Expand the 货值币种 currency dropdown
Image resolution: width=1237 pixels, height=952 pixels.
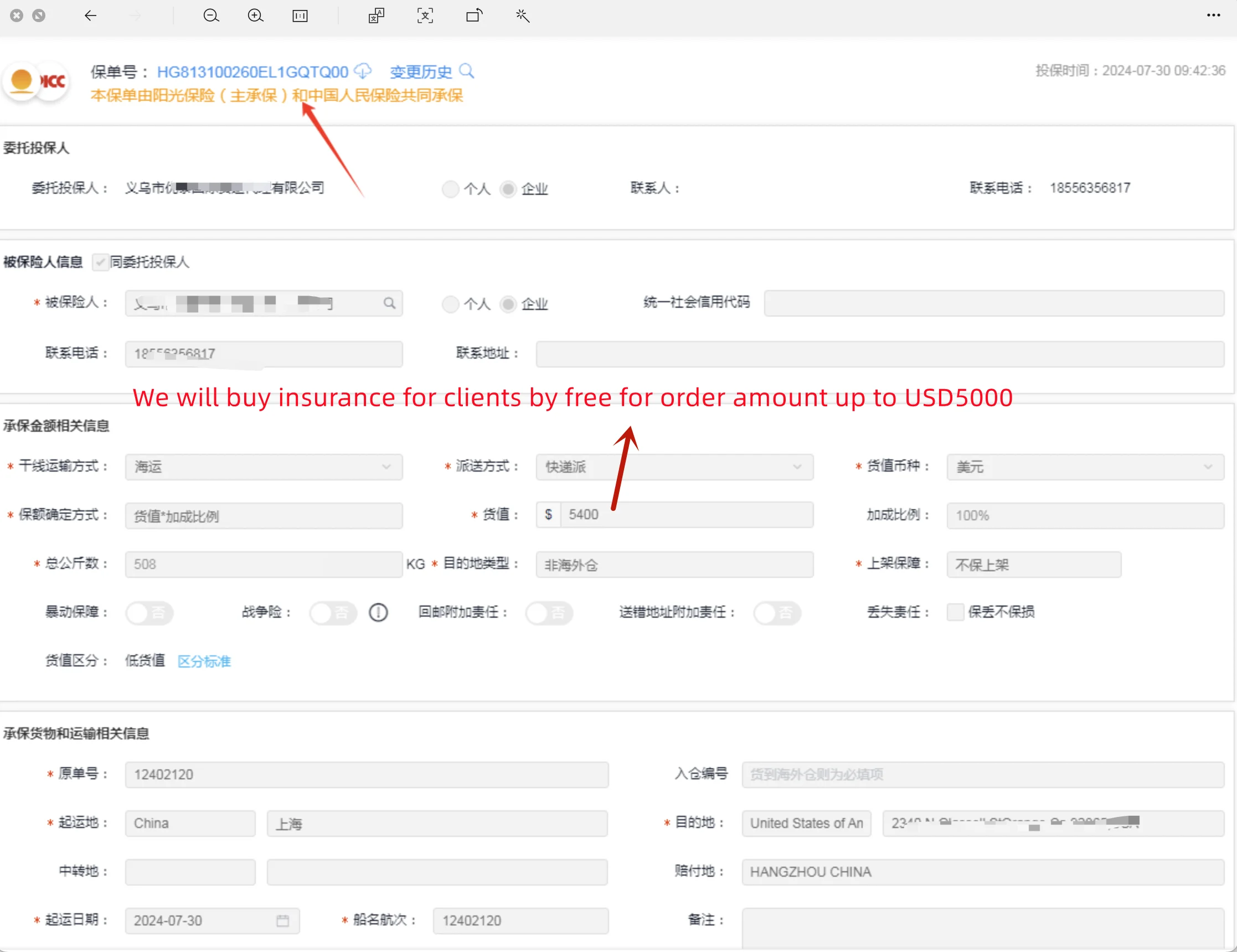[x=1085, y=467]
